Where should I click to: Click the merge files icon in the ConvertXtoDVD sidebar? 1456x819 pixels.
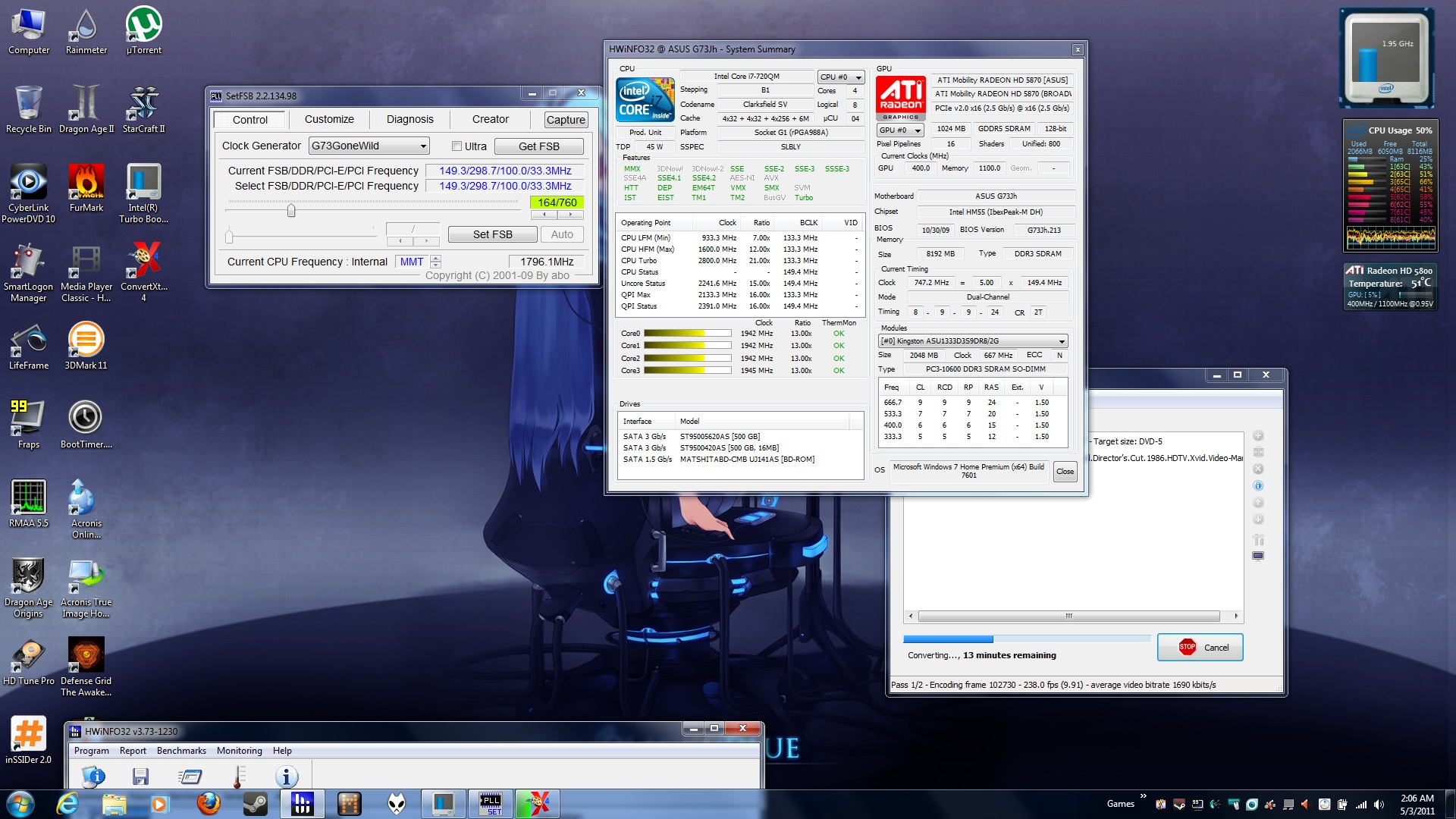click(x=1258, y=452)
